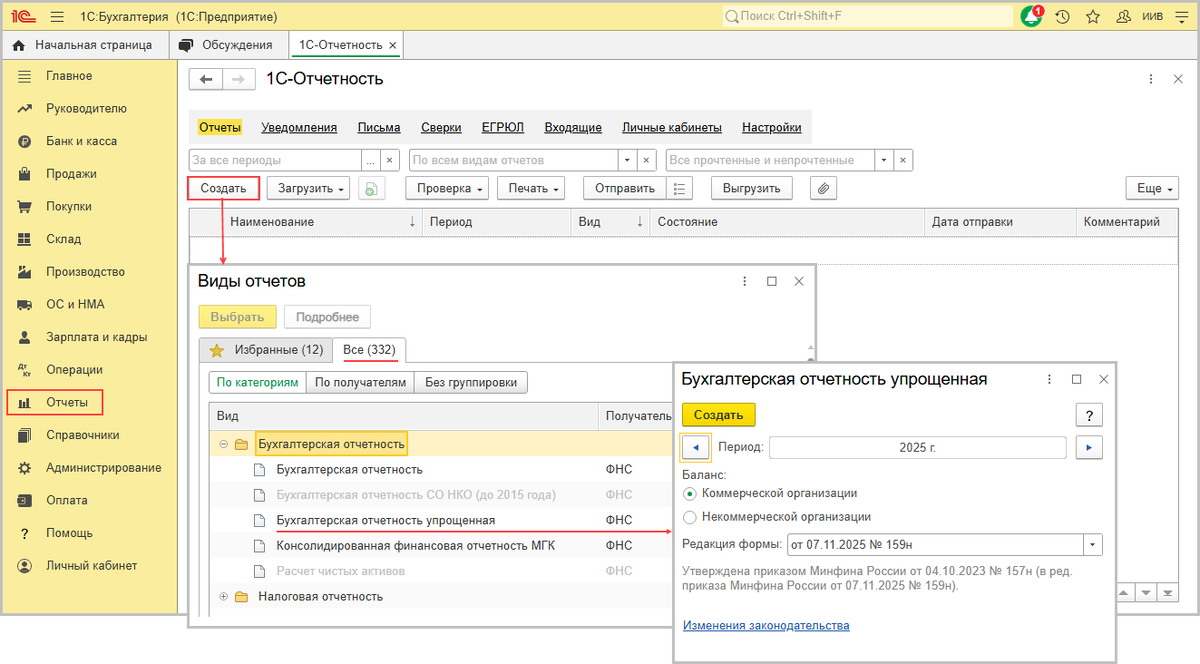Viewport: 1200px width, 664px height.
Task: Select Консолидированная финансовая отчетность МГК row
Action: [x=440, y=546]
